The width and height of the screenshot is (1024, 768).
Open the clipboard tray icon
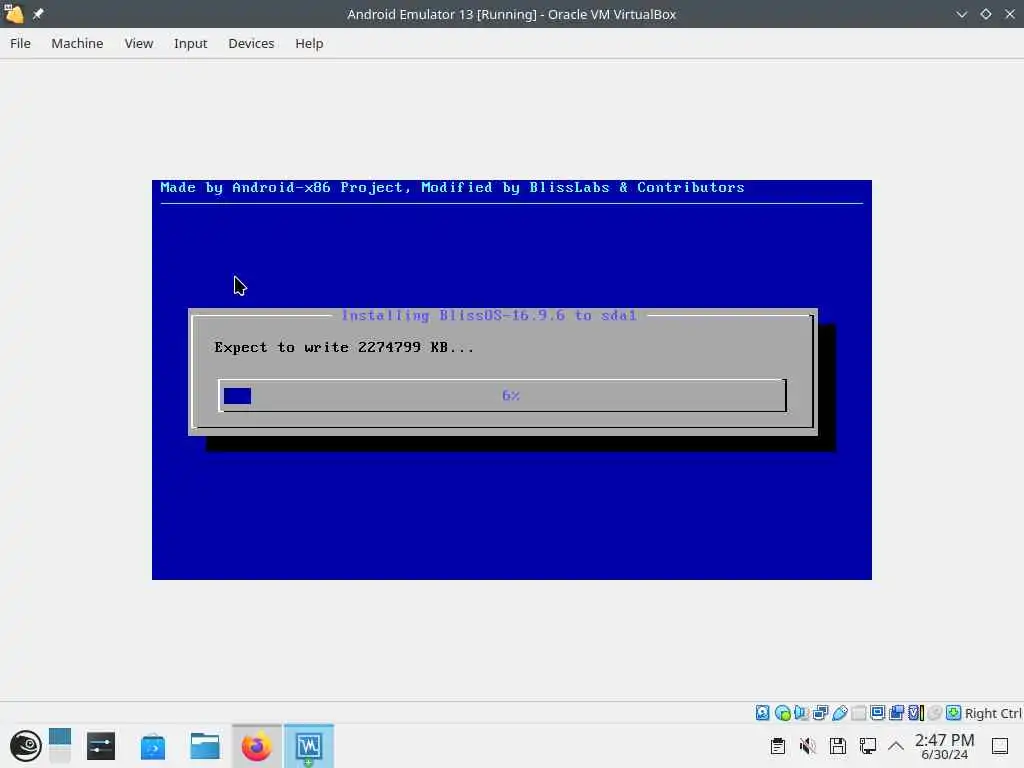point(777,746)
